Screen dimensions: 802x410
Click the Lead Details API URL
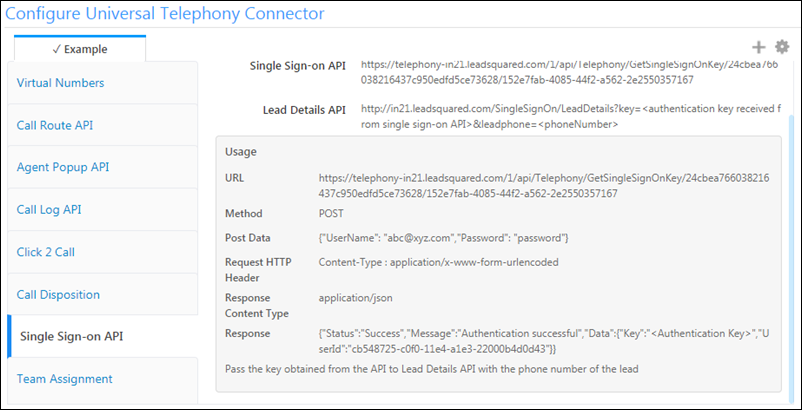pyautogui.click(x=569, y=117)
